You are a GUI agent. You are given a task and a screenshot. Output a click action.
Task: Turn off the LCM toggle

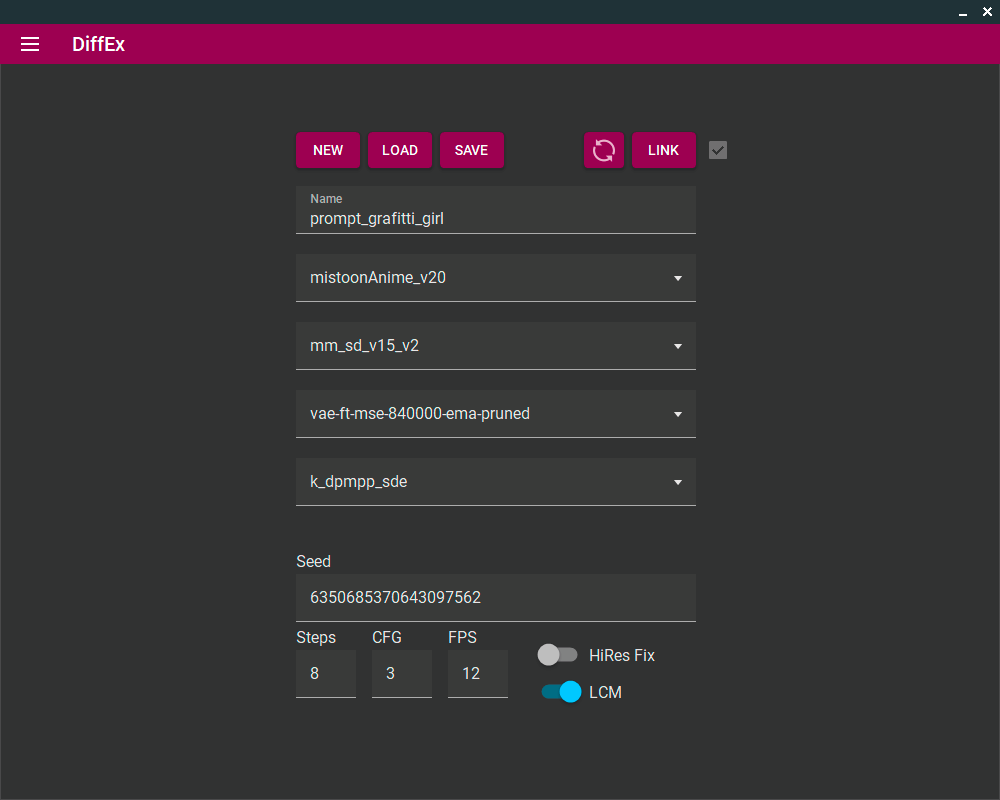(561, 692)
